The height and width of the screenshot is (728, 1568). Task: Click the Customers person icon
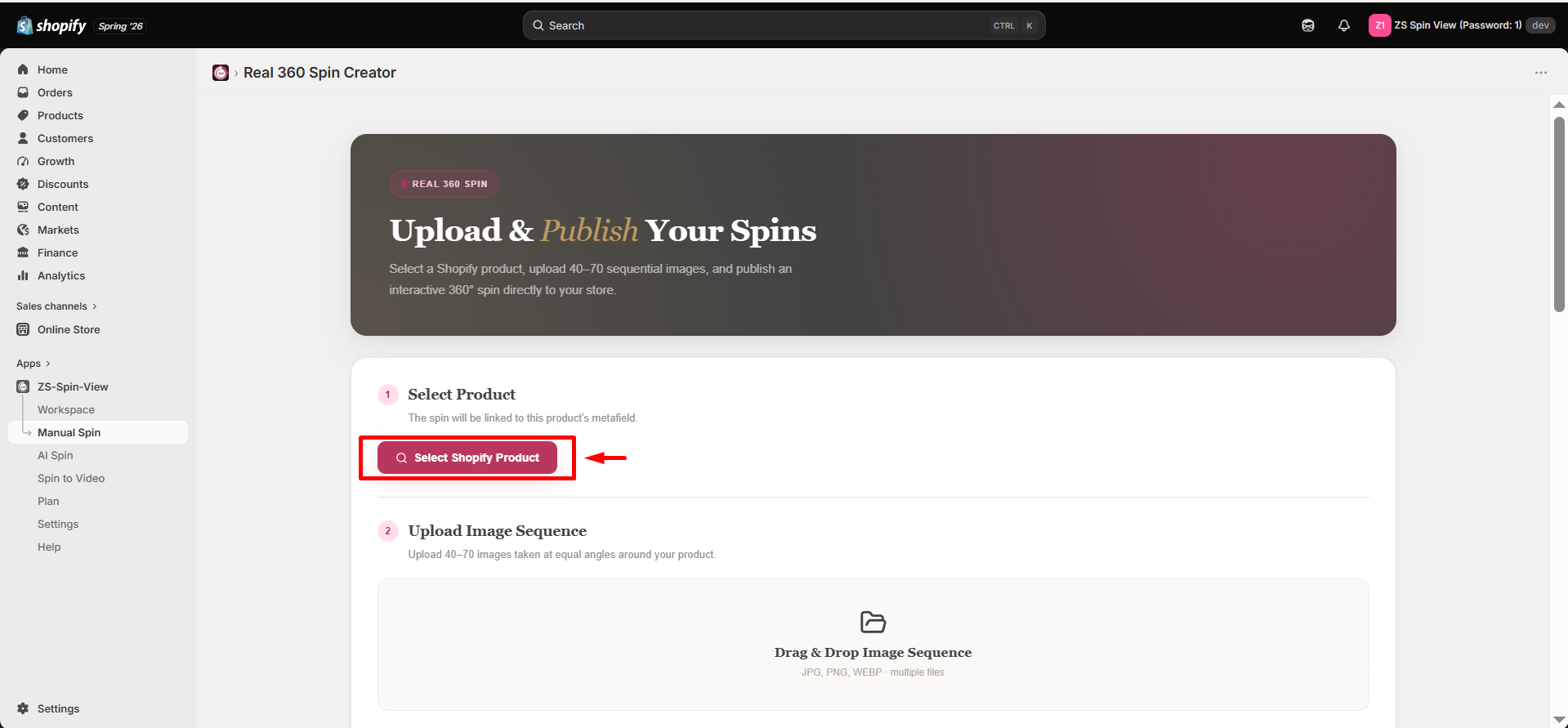[23, 138]
